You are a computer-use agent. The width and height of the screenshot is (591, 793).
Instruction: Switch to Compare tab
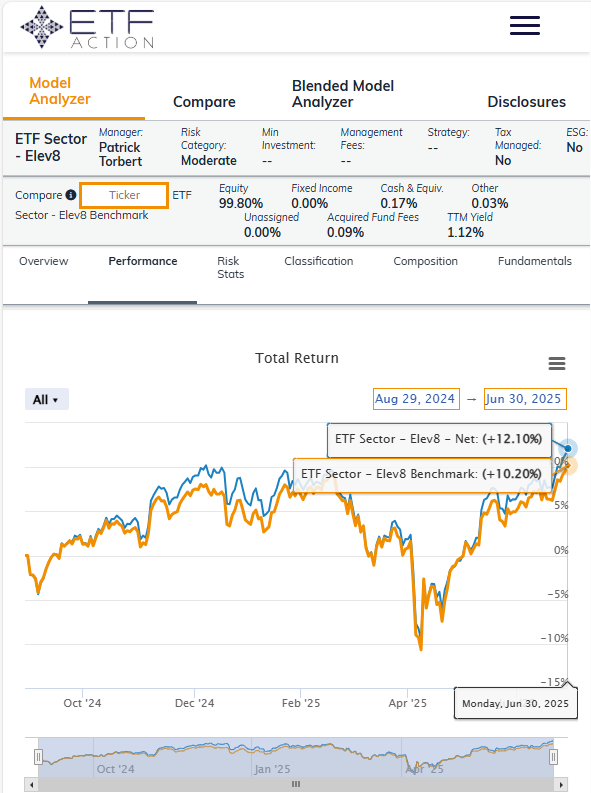(x=204, y=102)
